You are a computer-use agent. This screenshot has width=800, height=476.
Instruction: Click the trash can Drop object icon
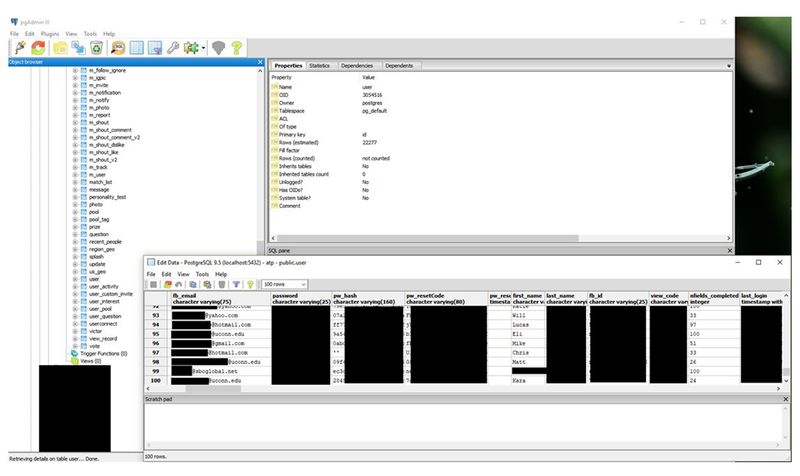(96, 47)
